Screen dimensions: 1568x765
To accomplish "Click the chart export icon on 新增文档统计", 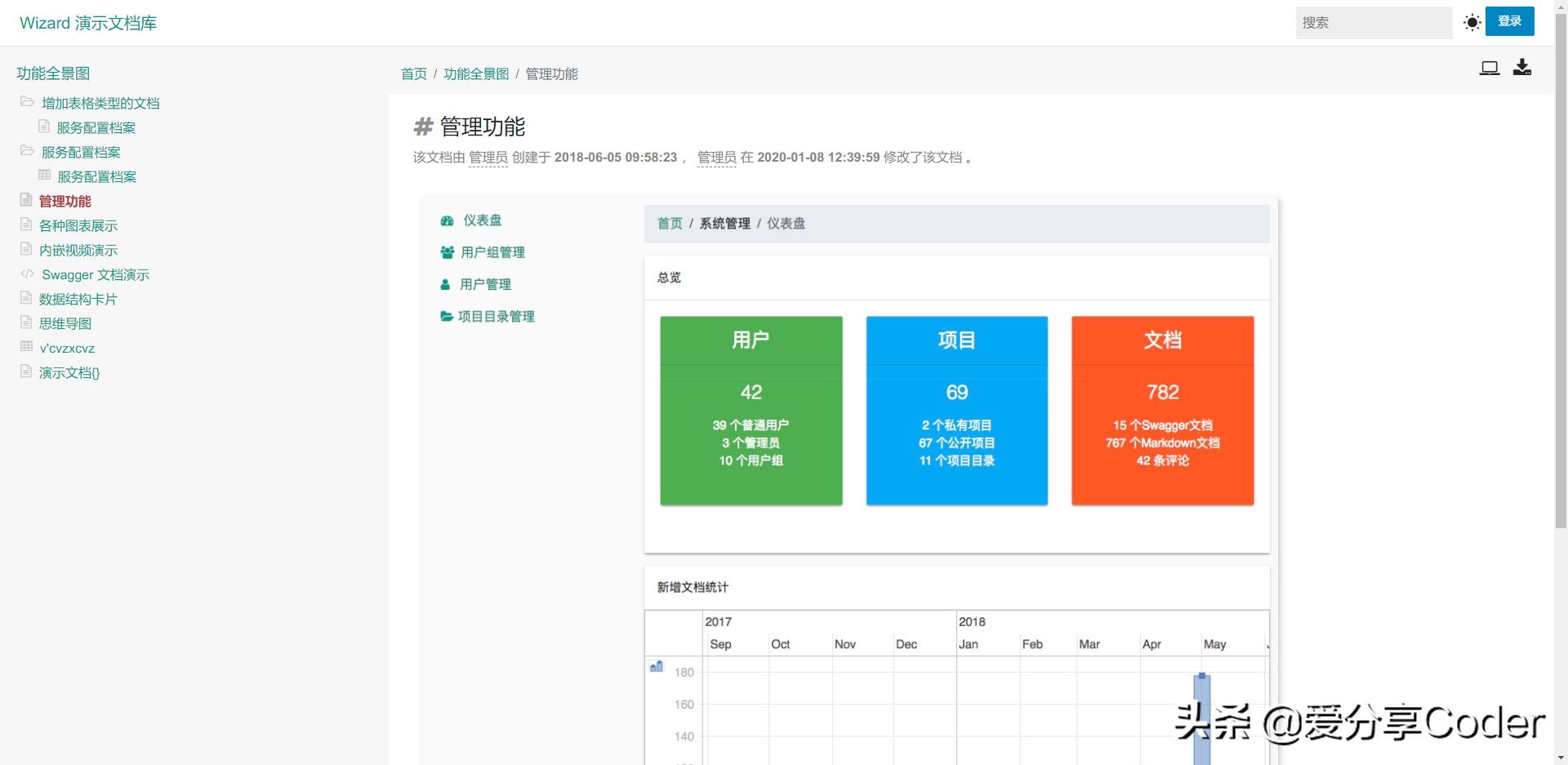I will click(656, 667).
